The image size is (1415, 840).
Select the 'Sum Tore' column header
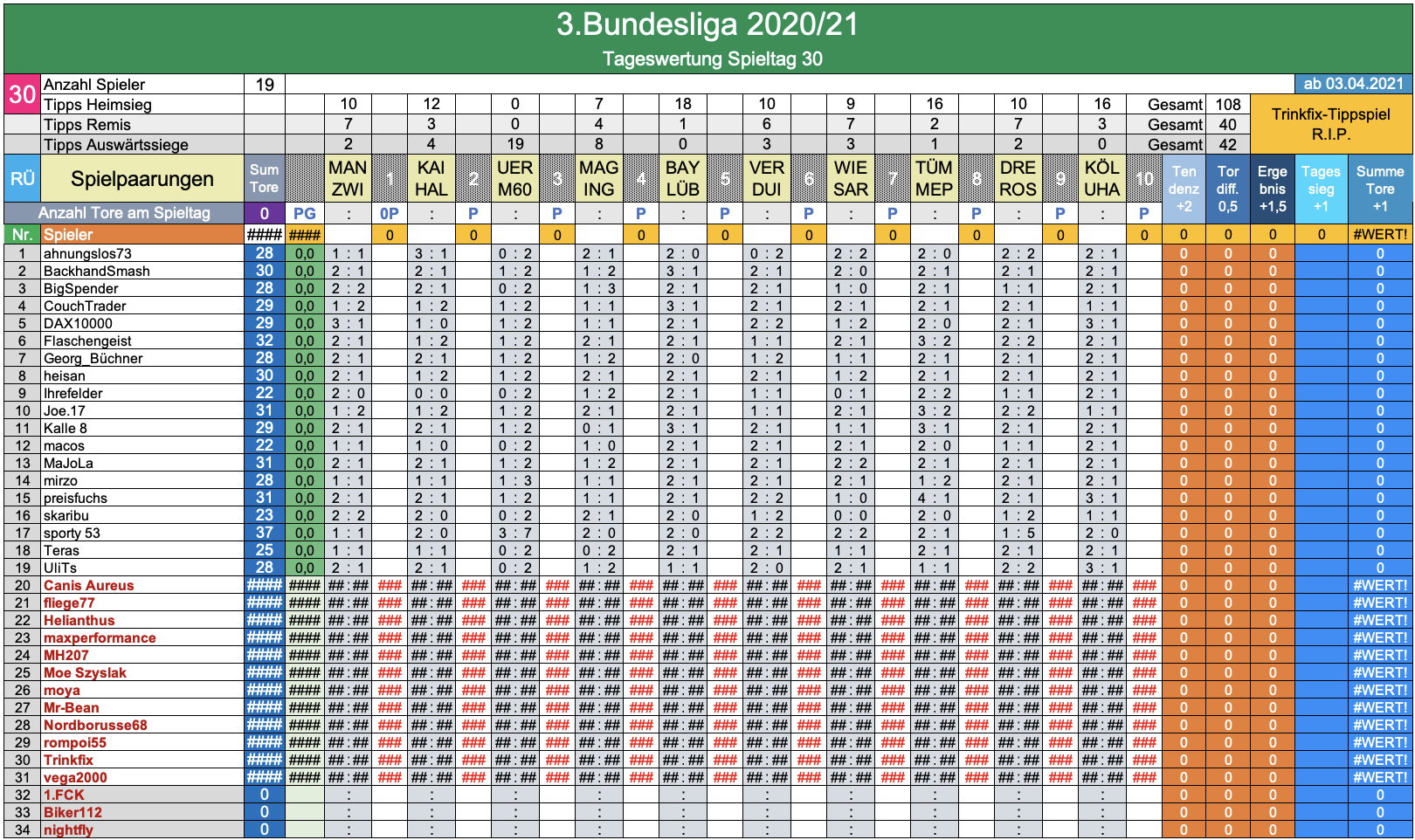265,179
